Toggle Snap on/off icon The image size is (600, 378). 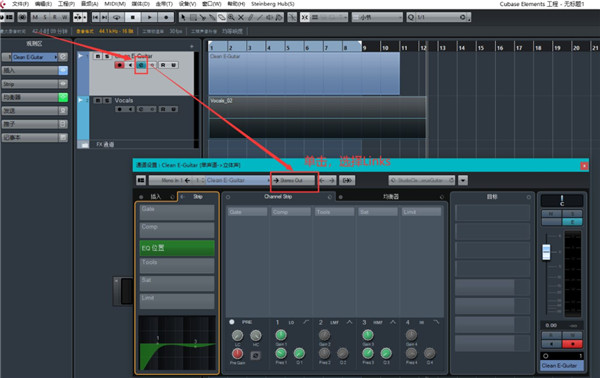coord(305,17)
